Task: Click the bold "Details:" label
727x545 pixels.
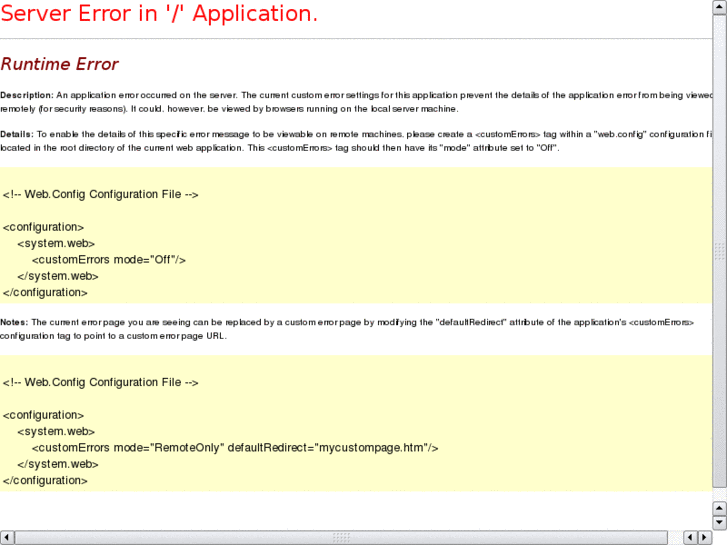Action: [17, 134]
